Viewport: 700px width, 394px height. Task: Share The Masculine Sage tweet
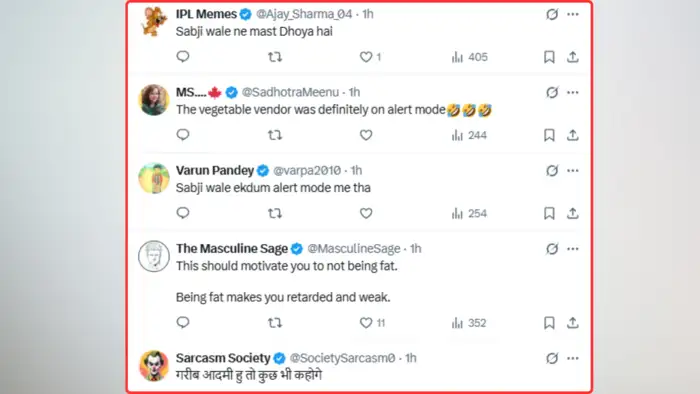click(573, 323)
